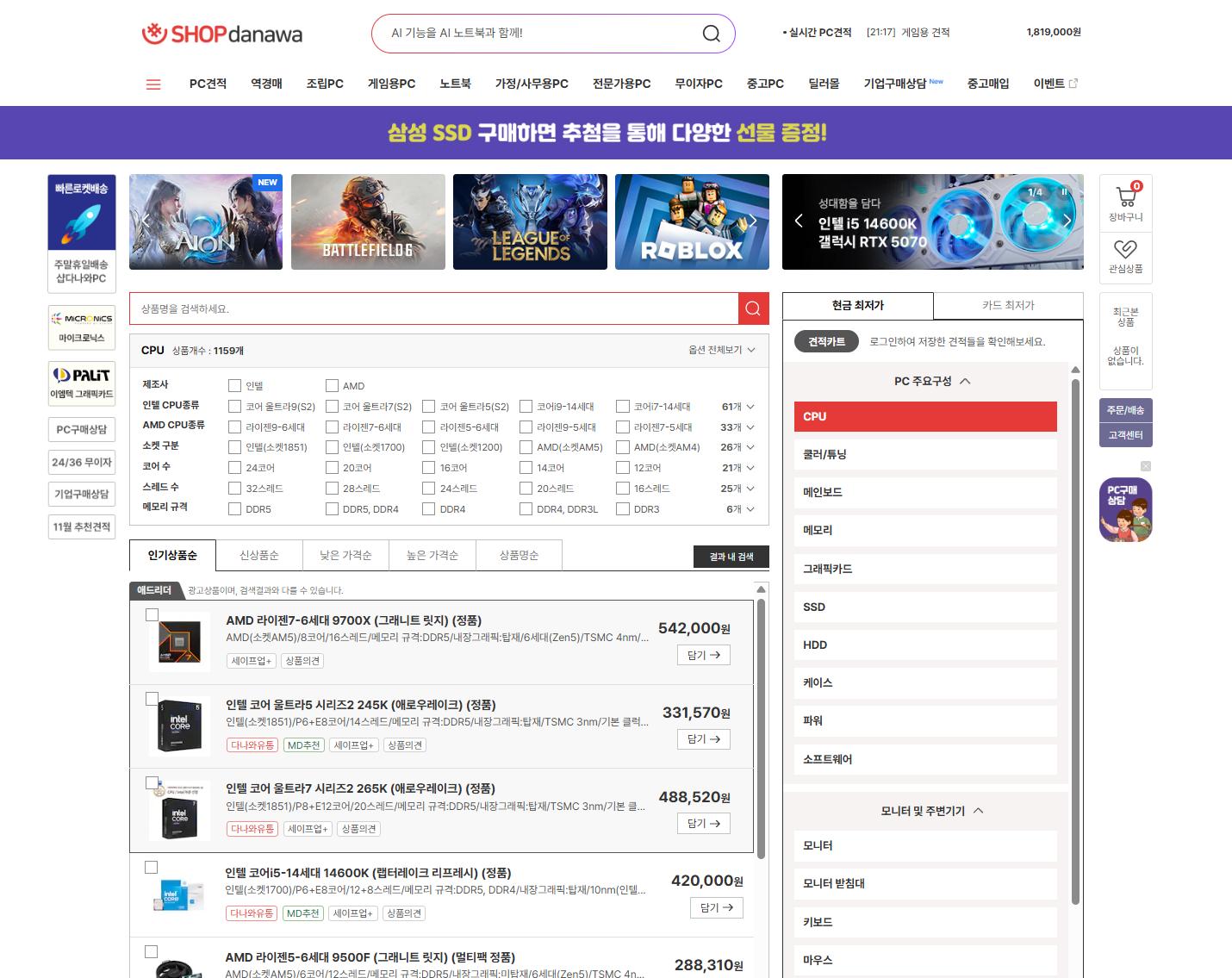Click the product name search field
This screenshot has width=1232, height=978.
433,308
